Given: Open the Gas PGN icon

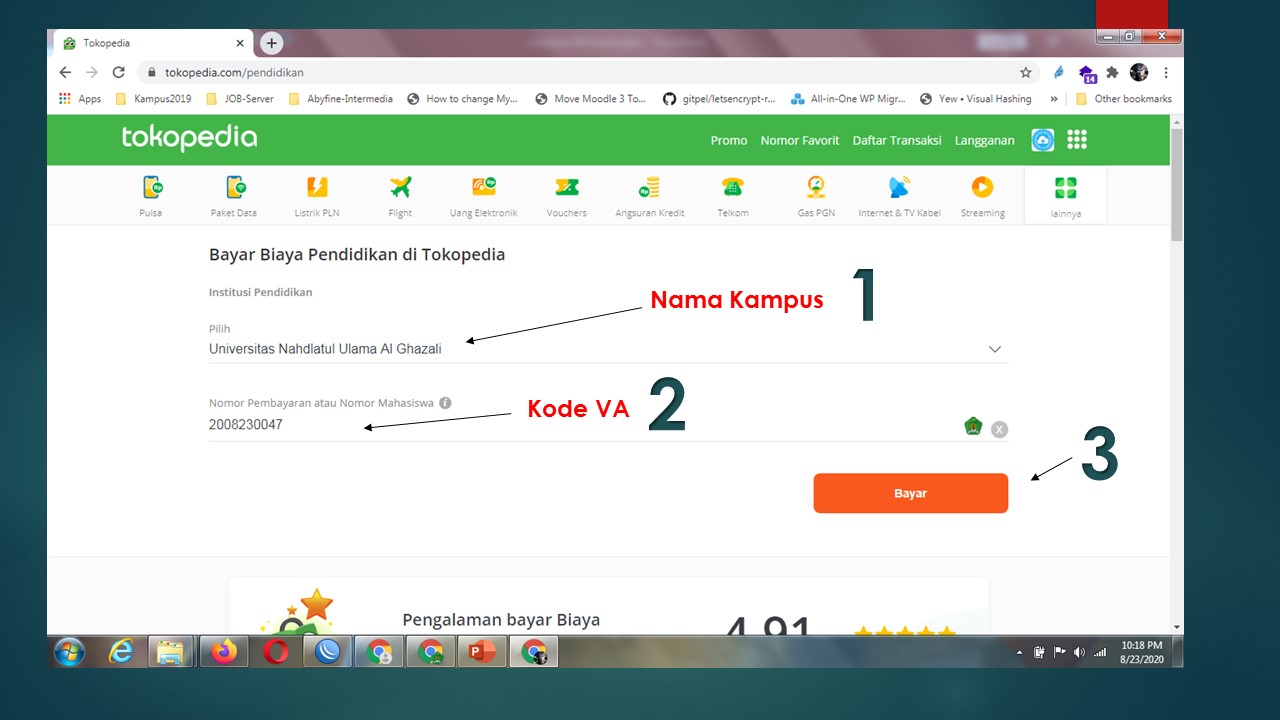Looking at the screenshot, I should [x=816, y=188].
